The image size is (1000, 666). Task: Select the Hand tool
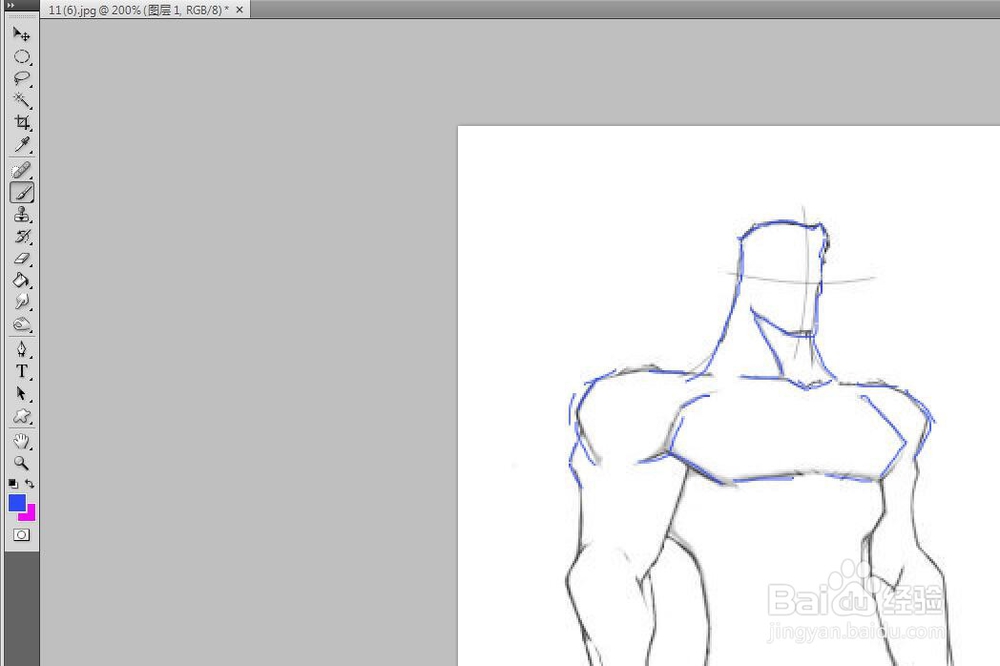point(22,441)
